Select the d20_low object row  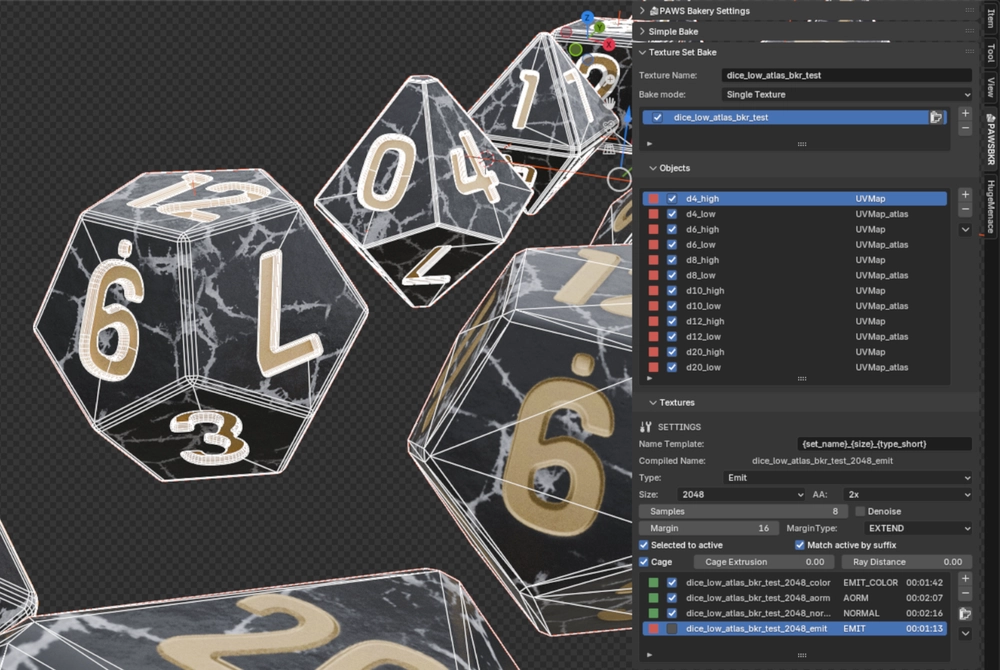click(795, 367)
